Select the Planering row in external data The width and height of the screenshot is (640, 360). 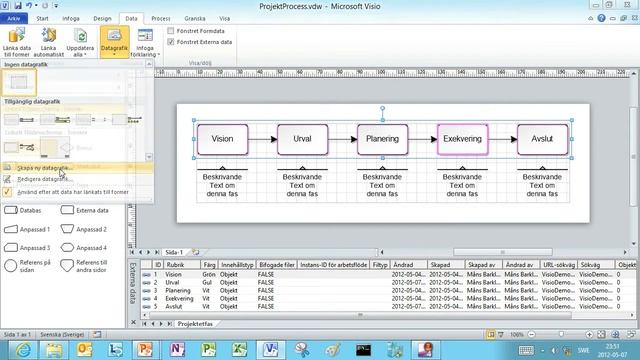(x=388, y=290)
